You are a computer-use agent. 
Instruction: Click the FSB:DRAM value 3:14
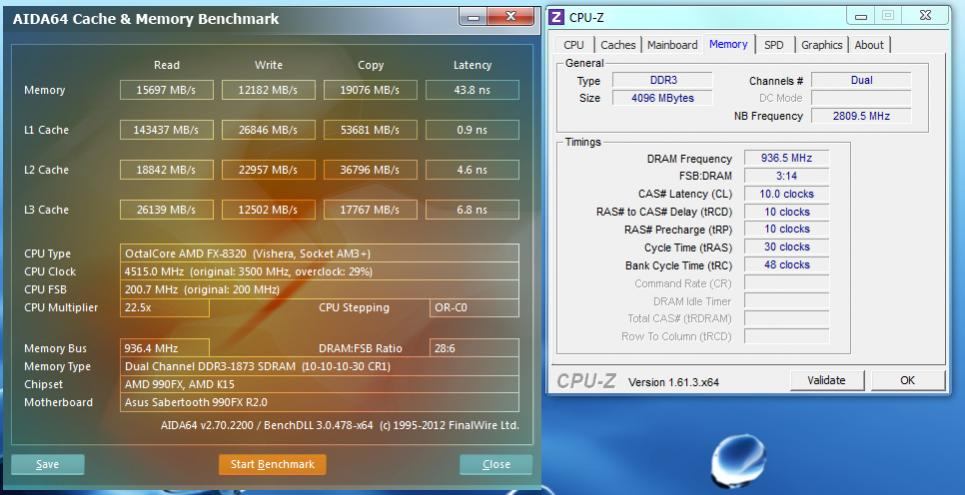(787, 176)
